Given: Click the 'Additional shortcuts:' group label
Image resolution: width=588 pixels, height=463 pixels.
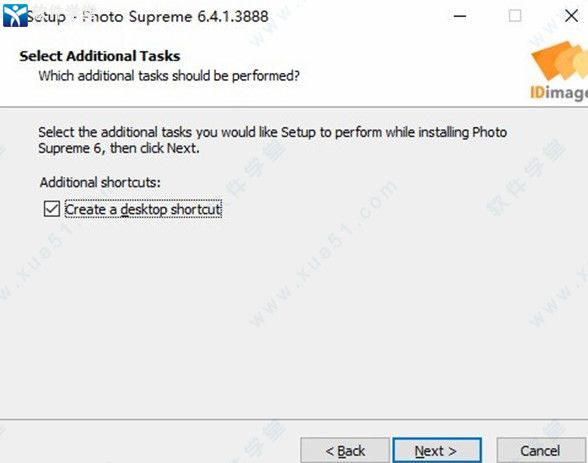Looking at the screenshot, I should tap(100, 183).
